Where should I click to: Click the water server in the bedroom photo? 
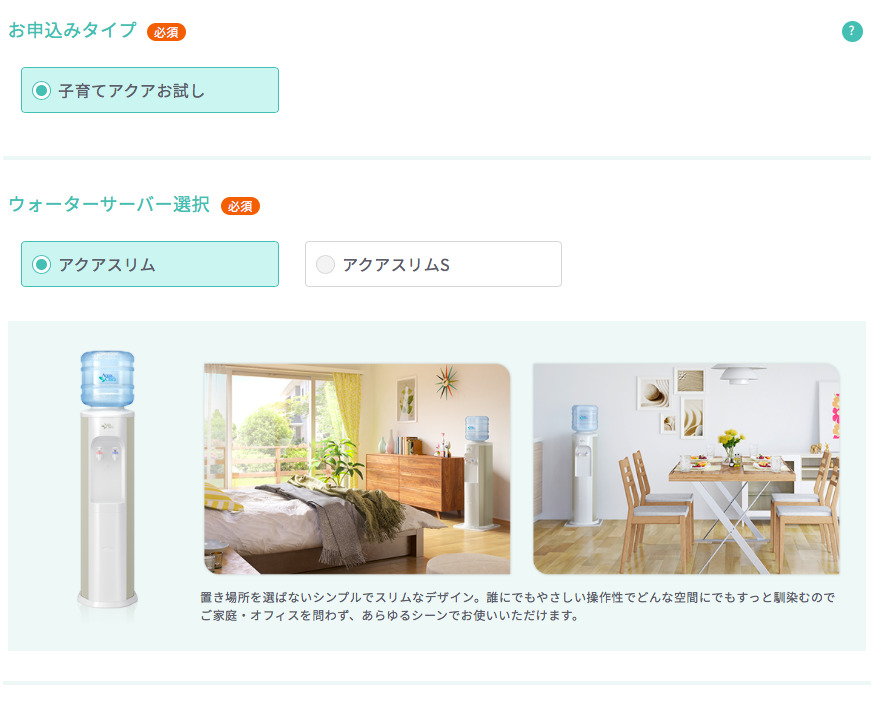[x=477, y=472]
